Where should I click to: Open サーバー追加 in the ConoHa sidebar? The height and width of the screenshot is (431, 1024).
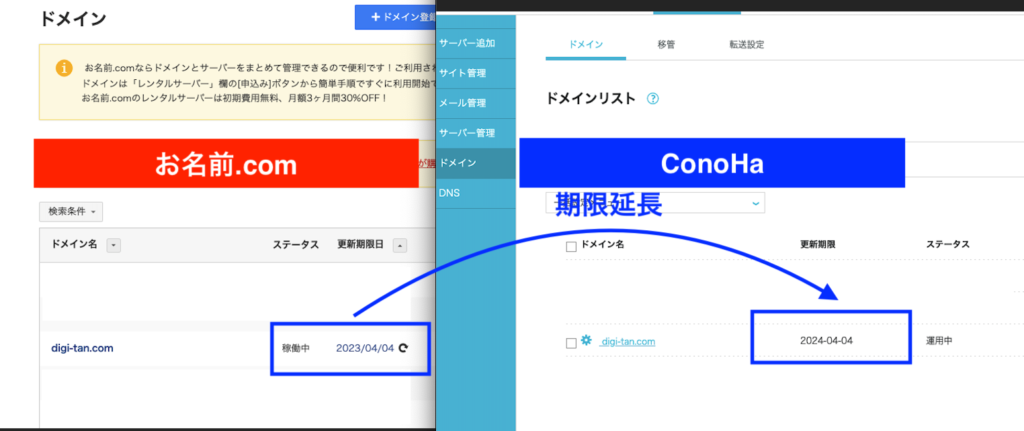coord(475,43)
